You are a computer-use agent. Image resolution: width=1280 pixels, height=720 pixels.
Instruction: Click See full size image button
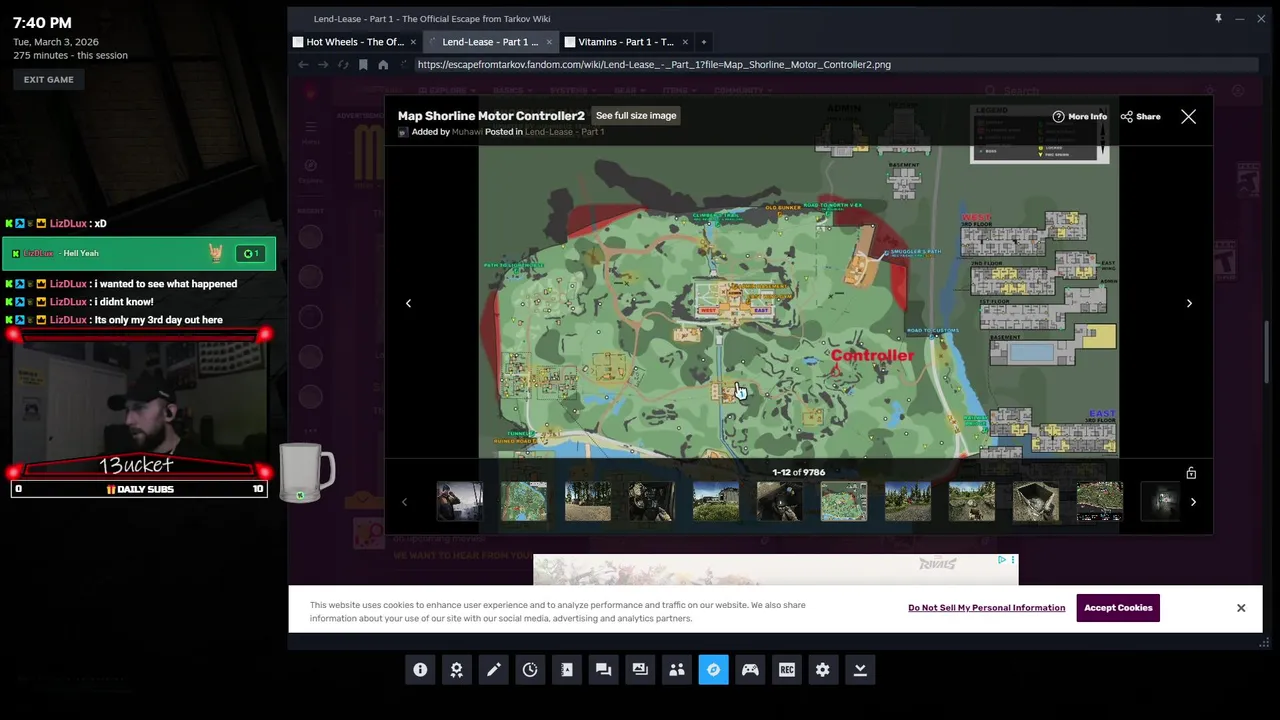[636, 116]
